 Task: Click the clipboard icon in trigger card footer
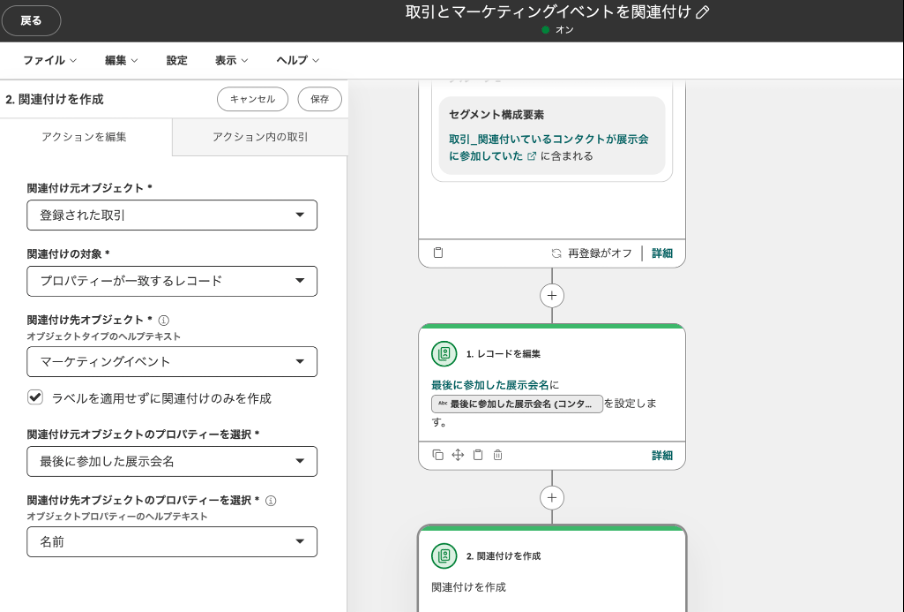(438, 252)
